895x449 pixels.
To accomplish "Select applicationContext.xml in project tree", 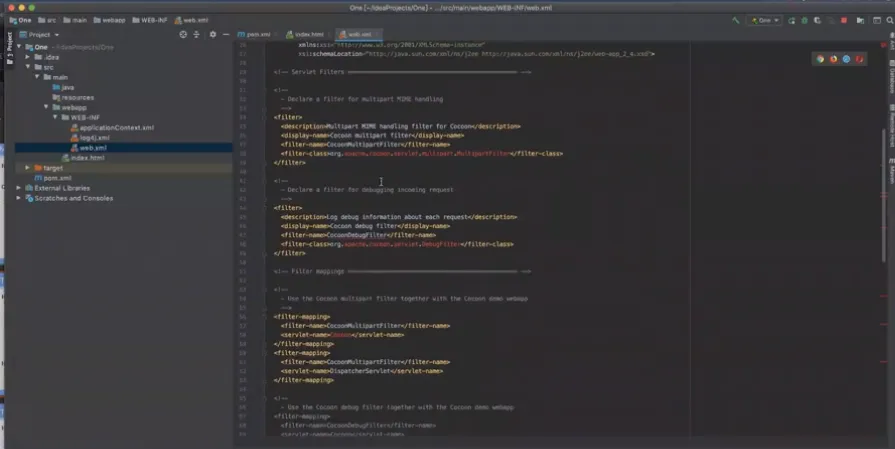I will (112, 128).
